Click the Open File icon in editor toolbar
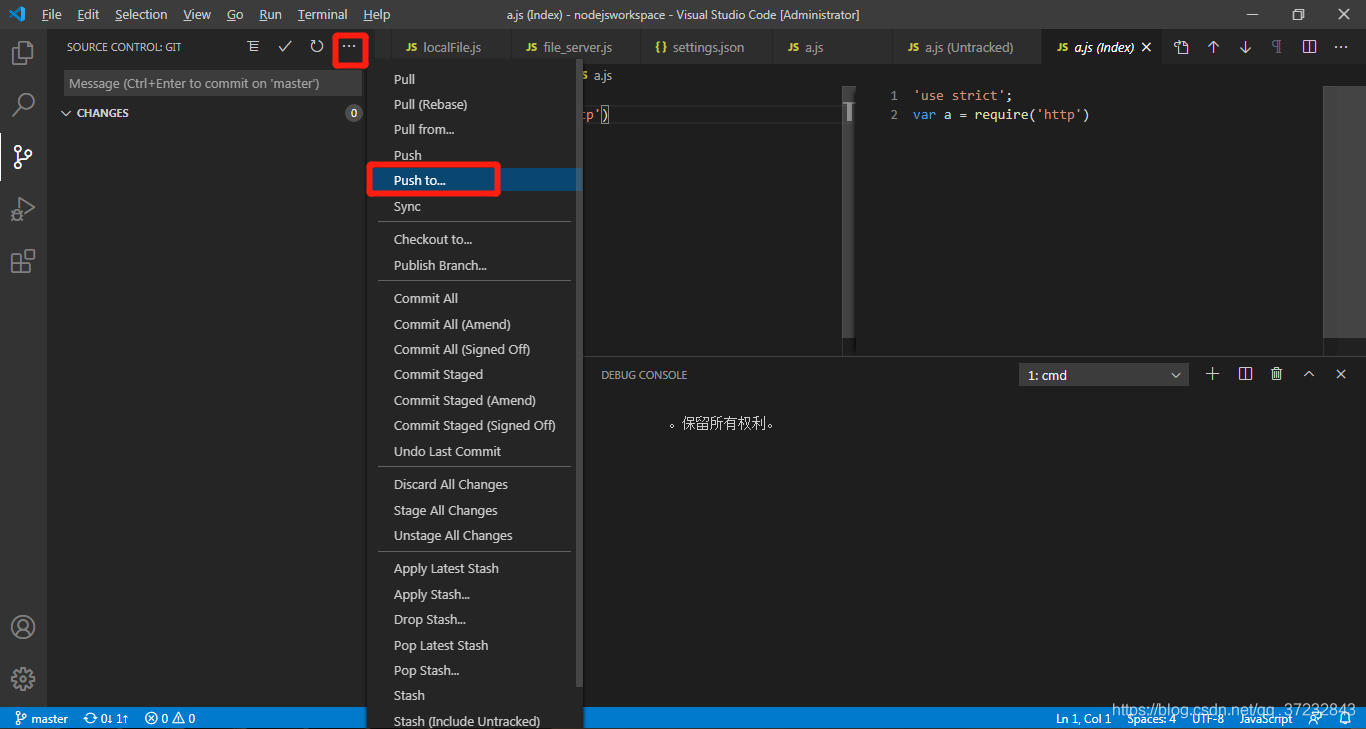The height and width of the screenshot is (729, 1366). tap(1181, 47)
